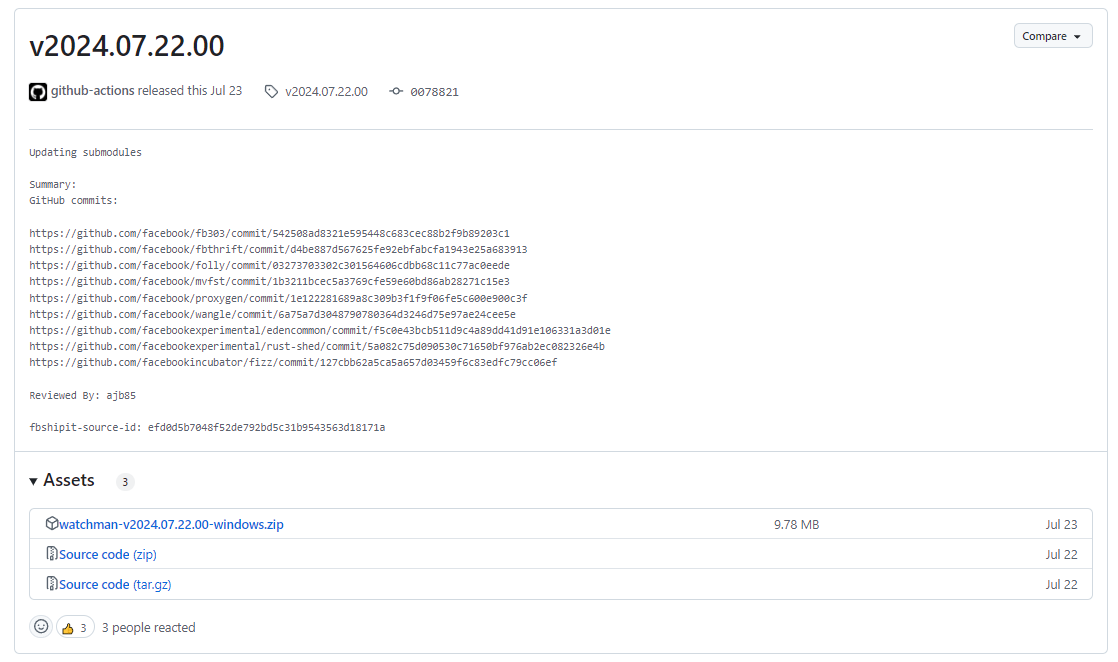Toggle the thumbs up reaction
The width and height of the screenshot is (1118, 662).
[x=75, y=627]
